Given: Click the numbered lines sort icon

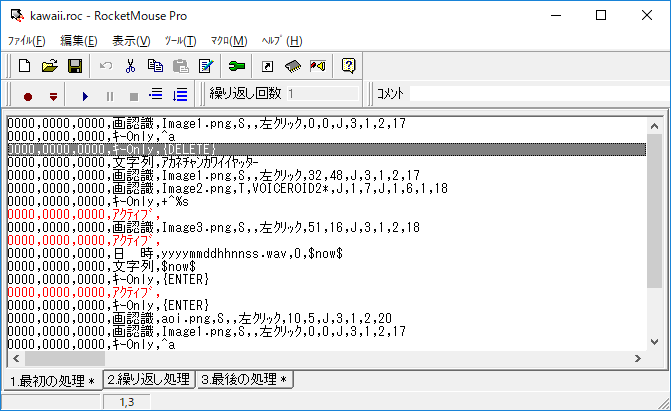Looking at the screenshot, I should point(180,95).
